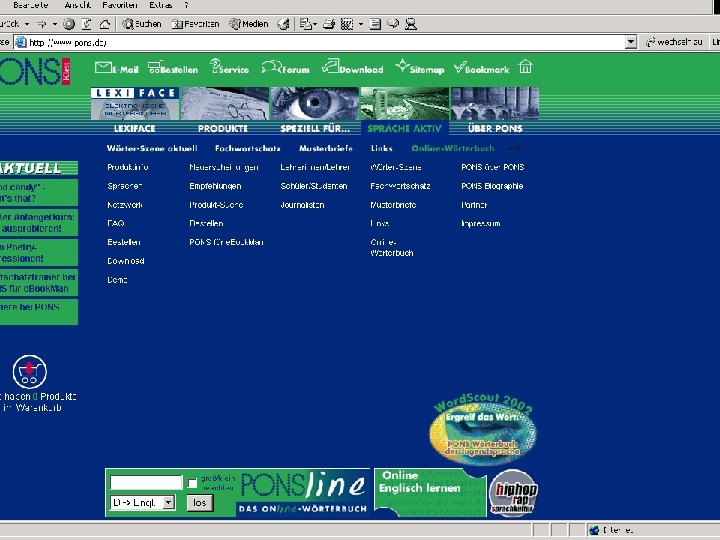The image size is (720, 540).
Task: Click the Discuss toolbar icon
Action: (x=393, y=24)
